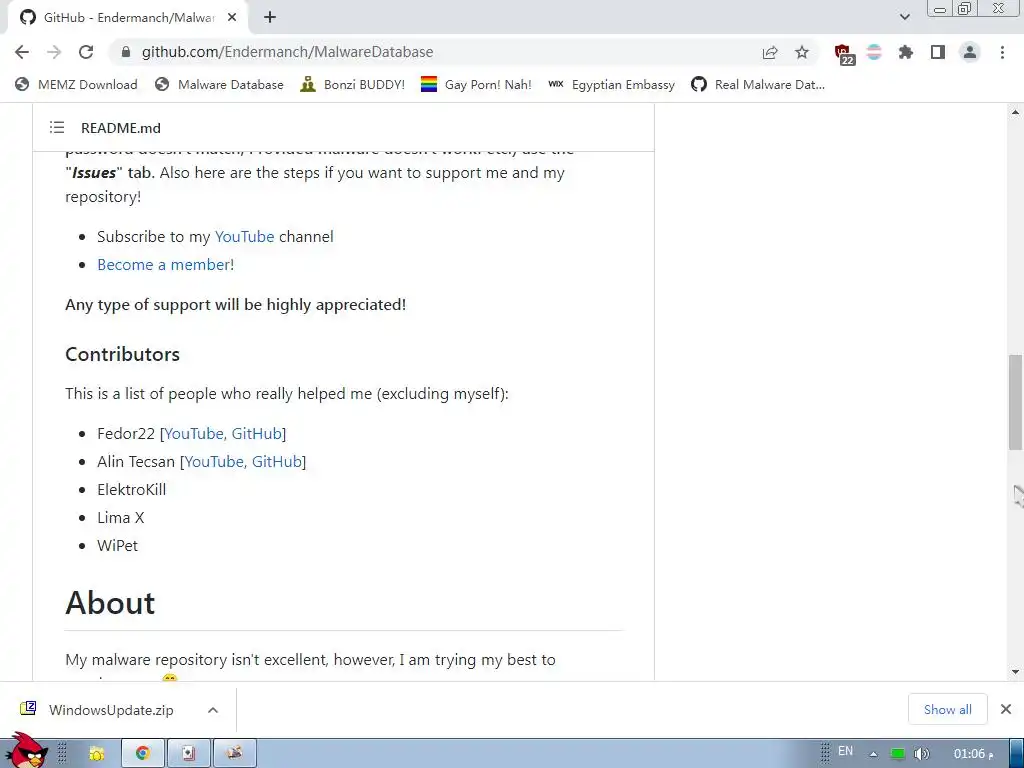Click Show all downloads button
1024x768 pixels.
coord(947,709)
